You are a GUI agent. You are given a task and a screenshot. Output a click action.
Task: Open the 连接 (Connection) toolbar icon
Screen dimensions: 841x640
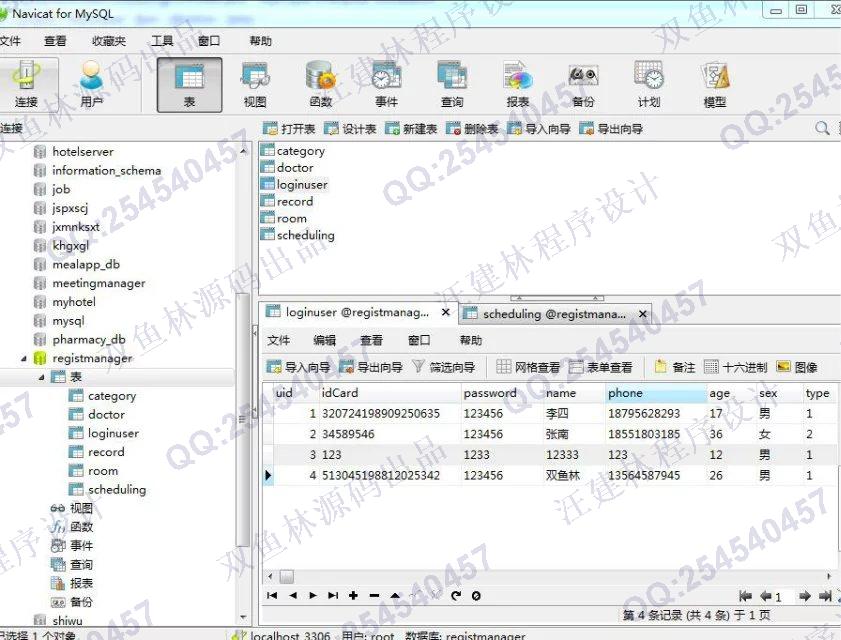(x=26, y=84)
